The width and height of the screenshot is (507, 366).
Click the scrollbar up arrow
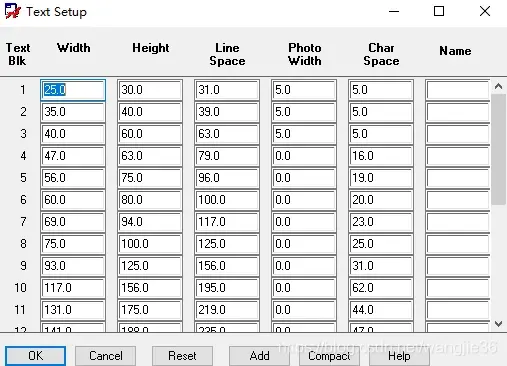click(498, 87)
